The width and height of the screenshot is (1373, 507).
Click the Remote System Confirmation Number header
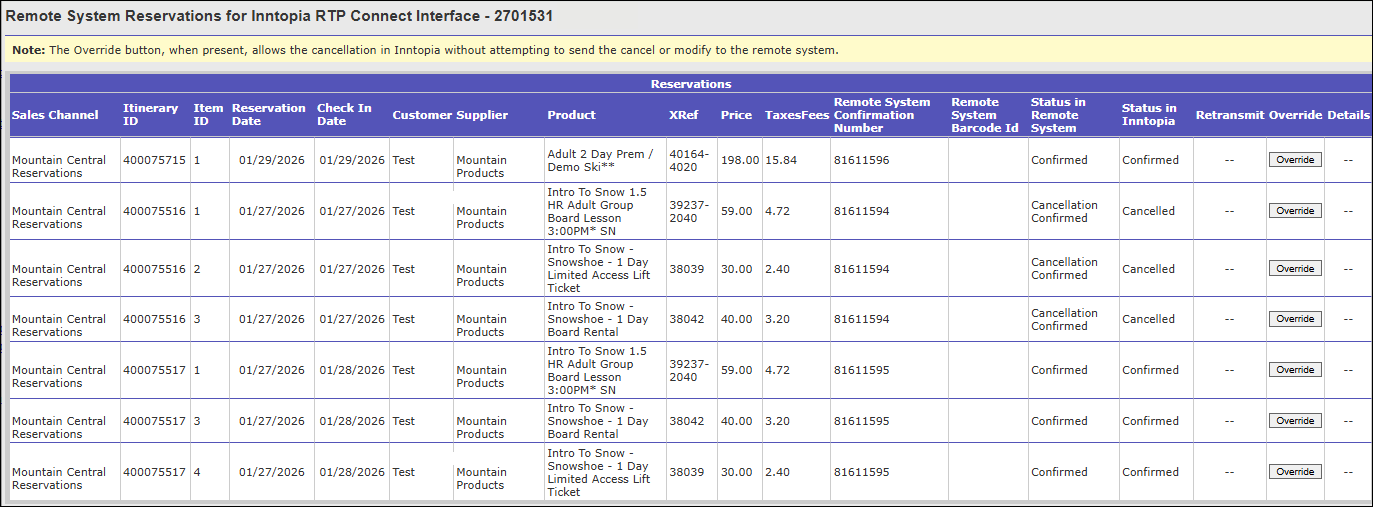click(882, 115)
